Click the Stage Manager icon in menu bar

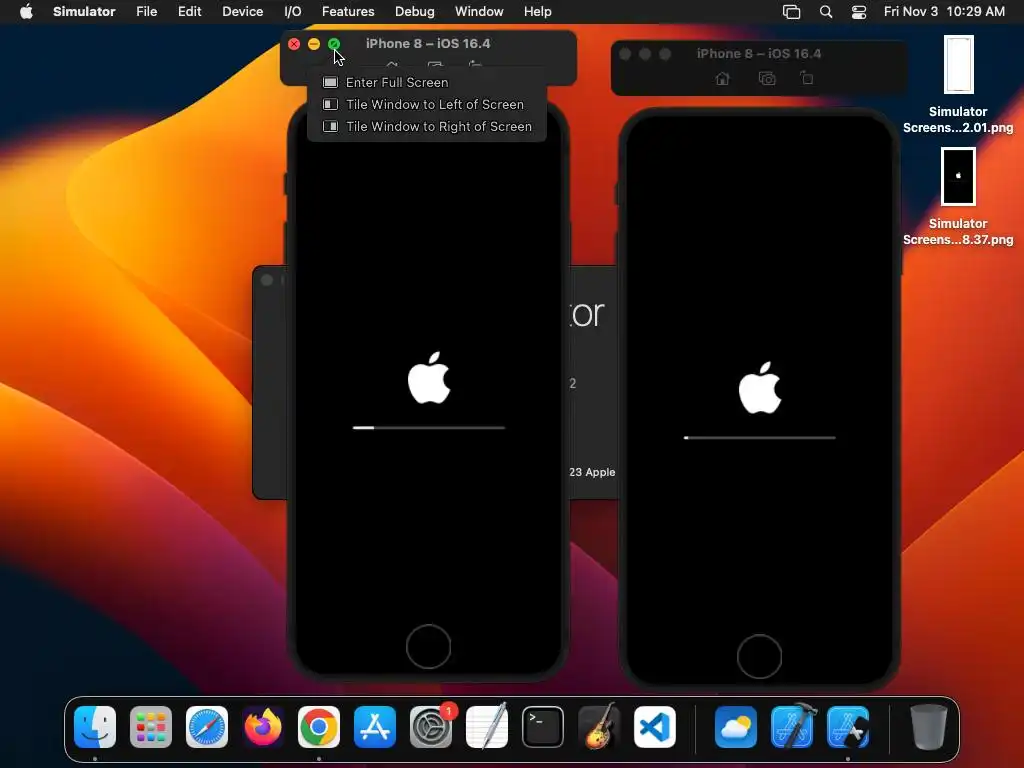click(x=792, y=12)
